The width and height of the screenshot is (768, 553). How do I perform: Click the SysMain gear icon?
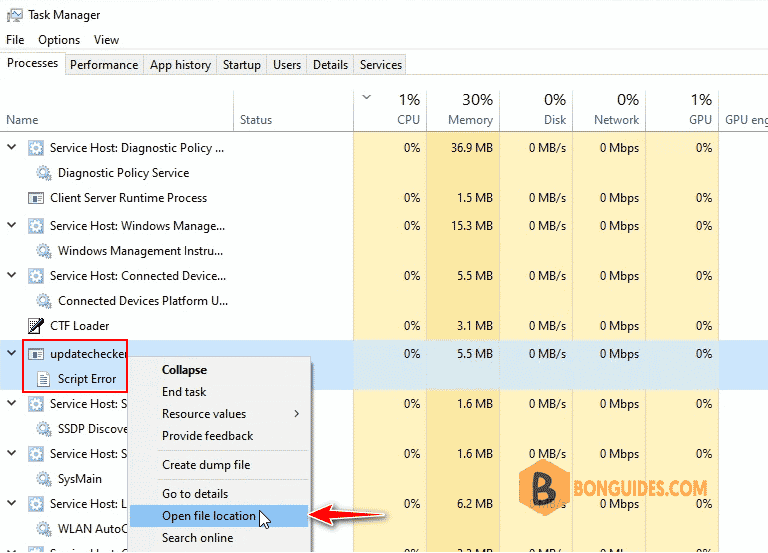pos(44,479)
